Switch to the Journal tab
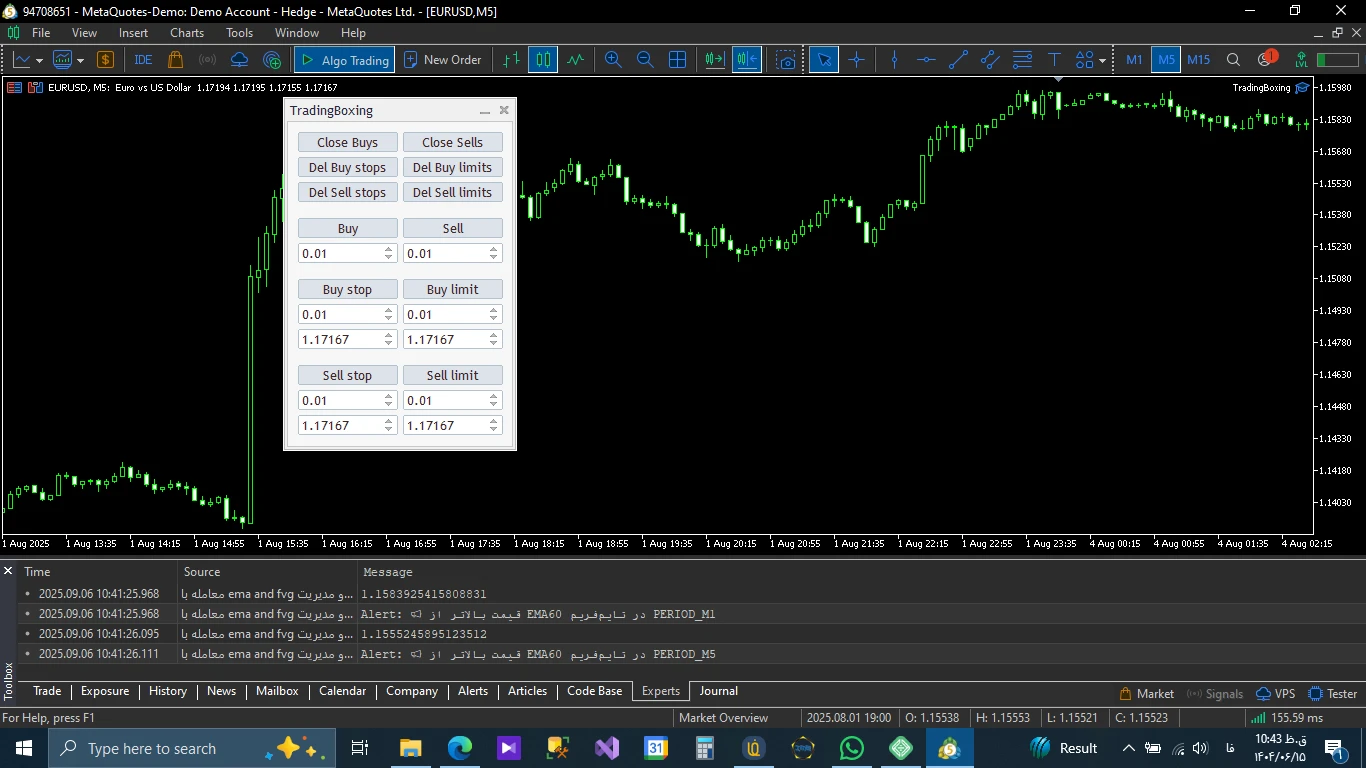The image size is (1366, 768). click(718, 691)
